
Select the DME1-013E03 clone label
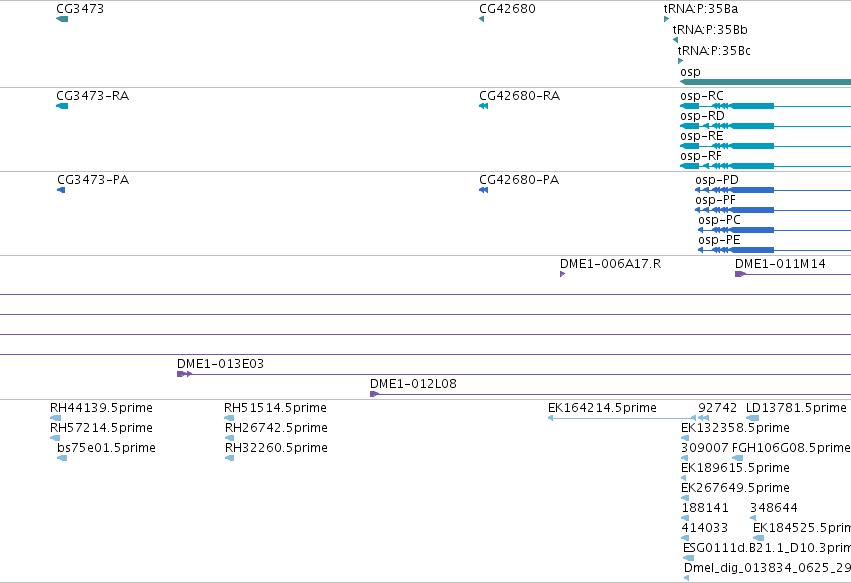(x=220, y=364)
